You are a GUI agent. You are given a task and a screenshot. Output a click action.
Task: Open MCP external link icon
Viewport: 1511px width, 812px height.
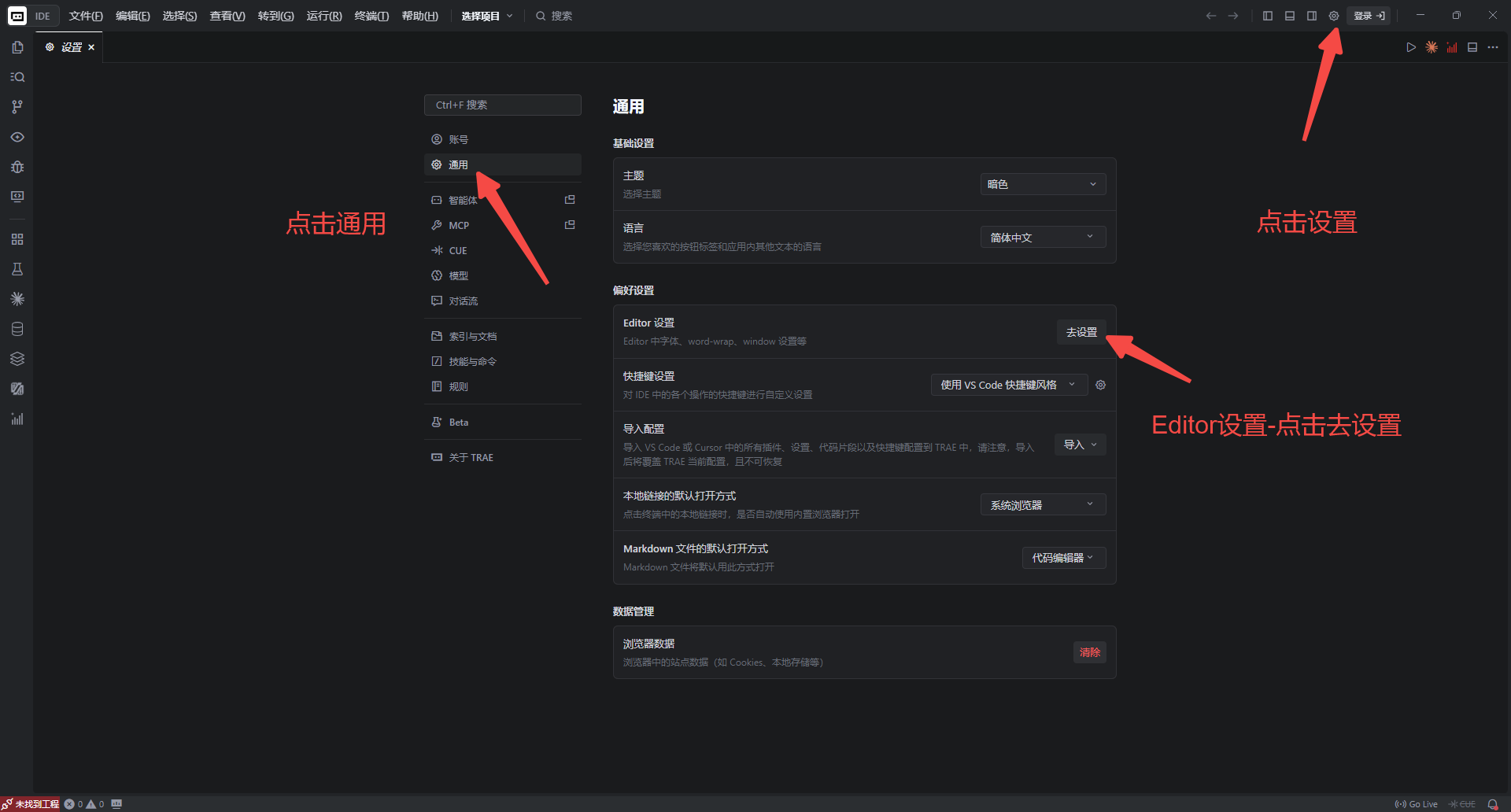(571, 225)
